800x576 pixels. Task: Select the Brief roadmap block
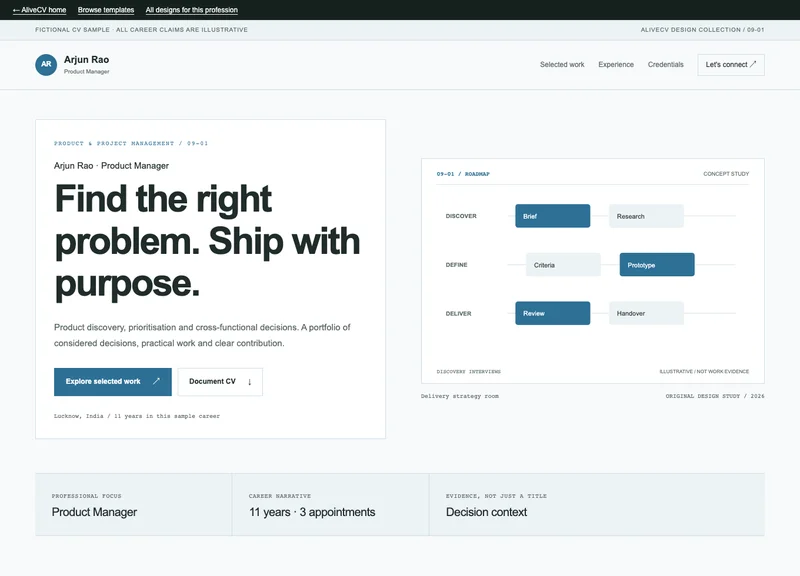click(553, 216)
